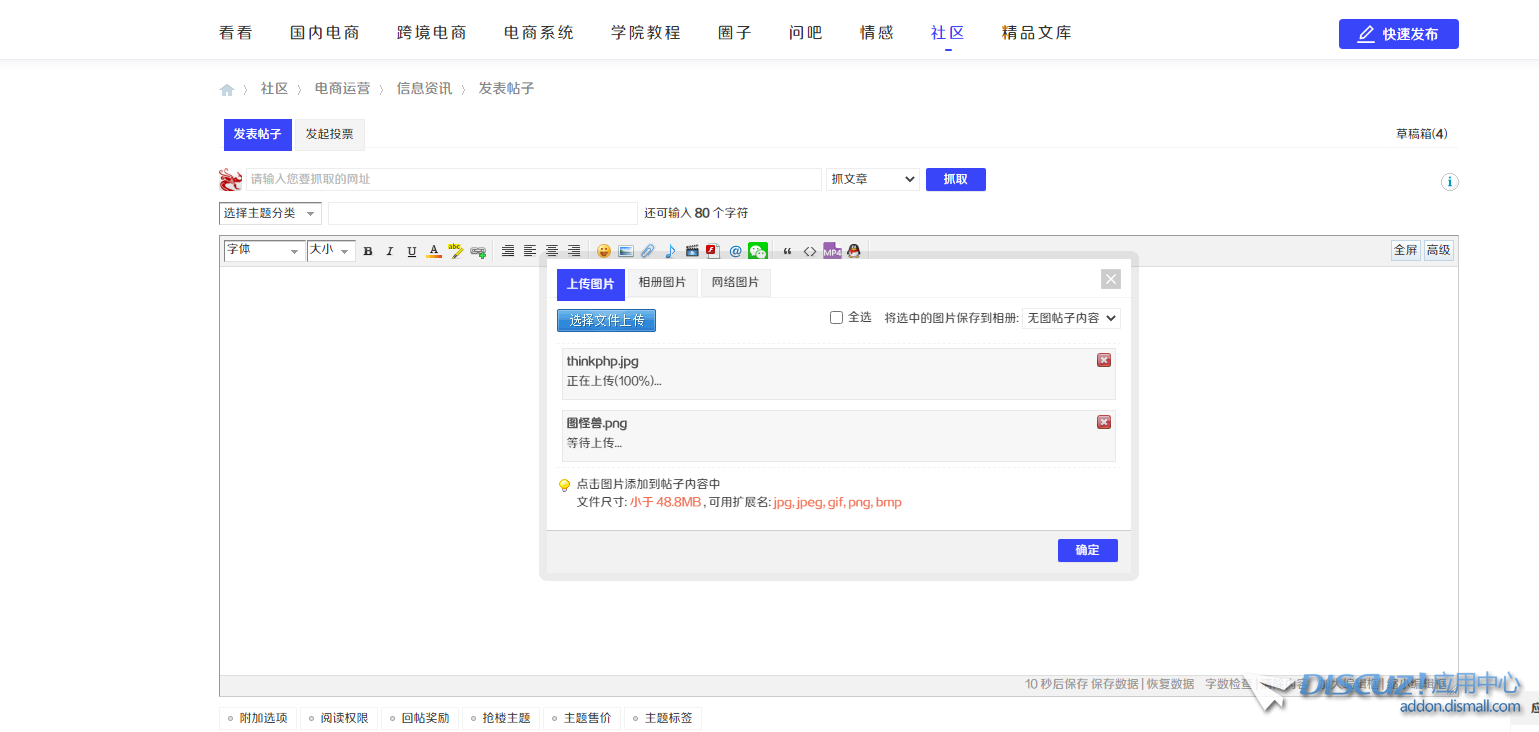Align text right in editor
Screen dimensions: 1539x732
point(574,251)
